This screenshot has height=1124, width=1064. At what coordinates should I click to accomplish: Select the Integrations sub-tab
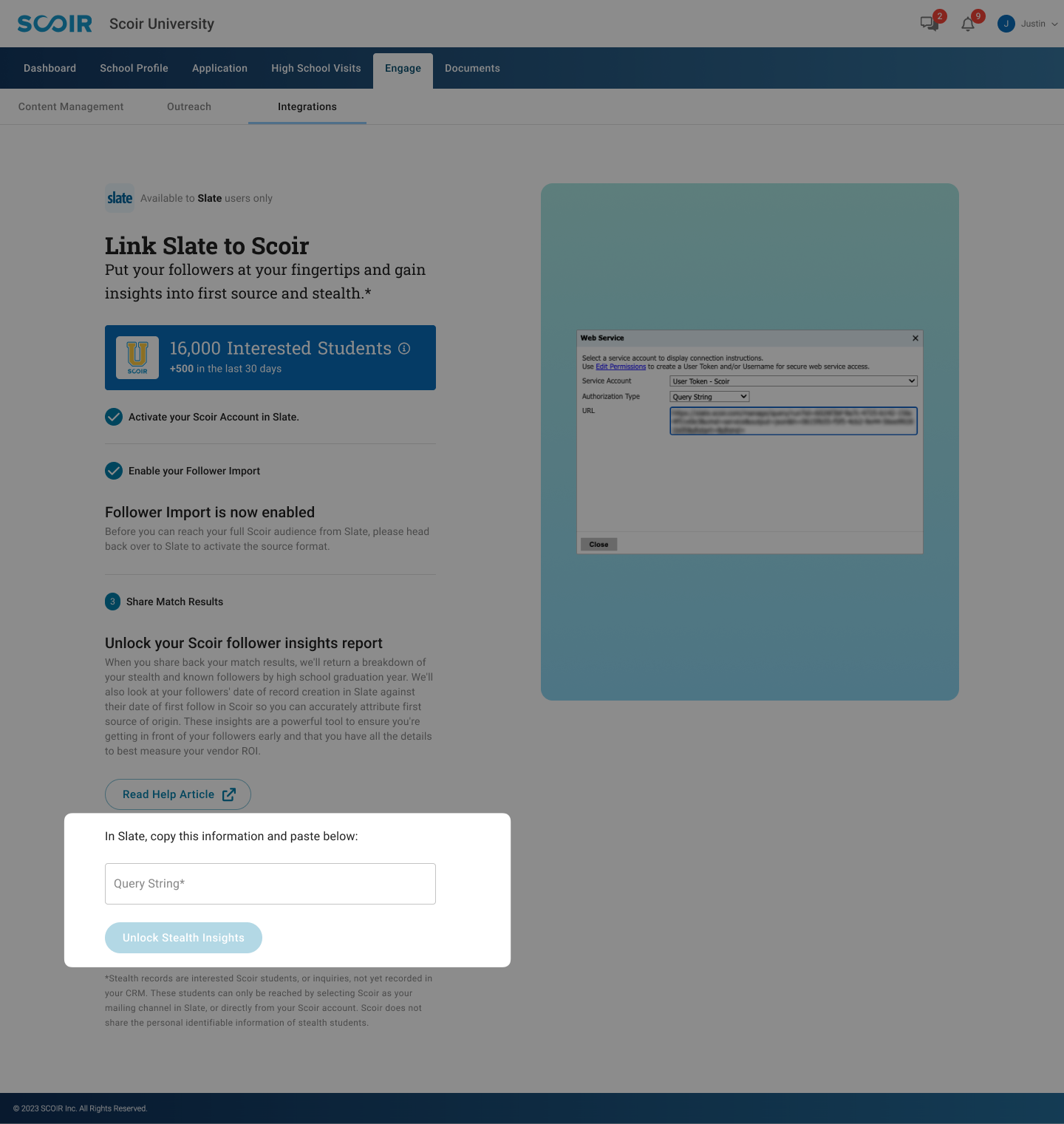click(x=307, y=106)
